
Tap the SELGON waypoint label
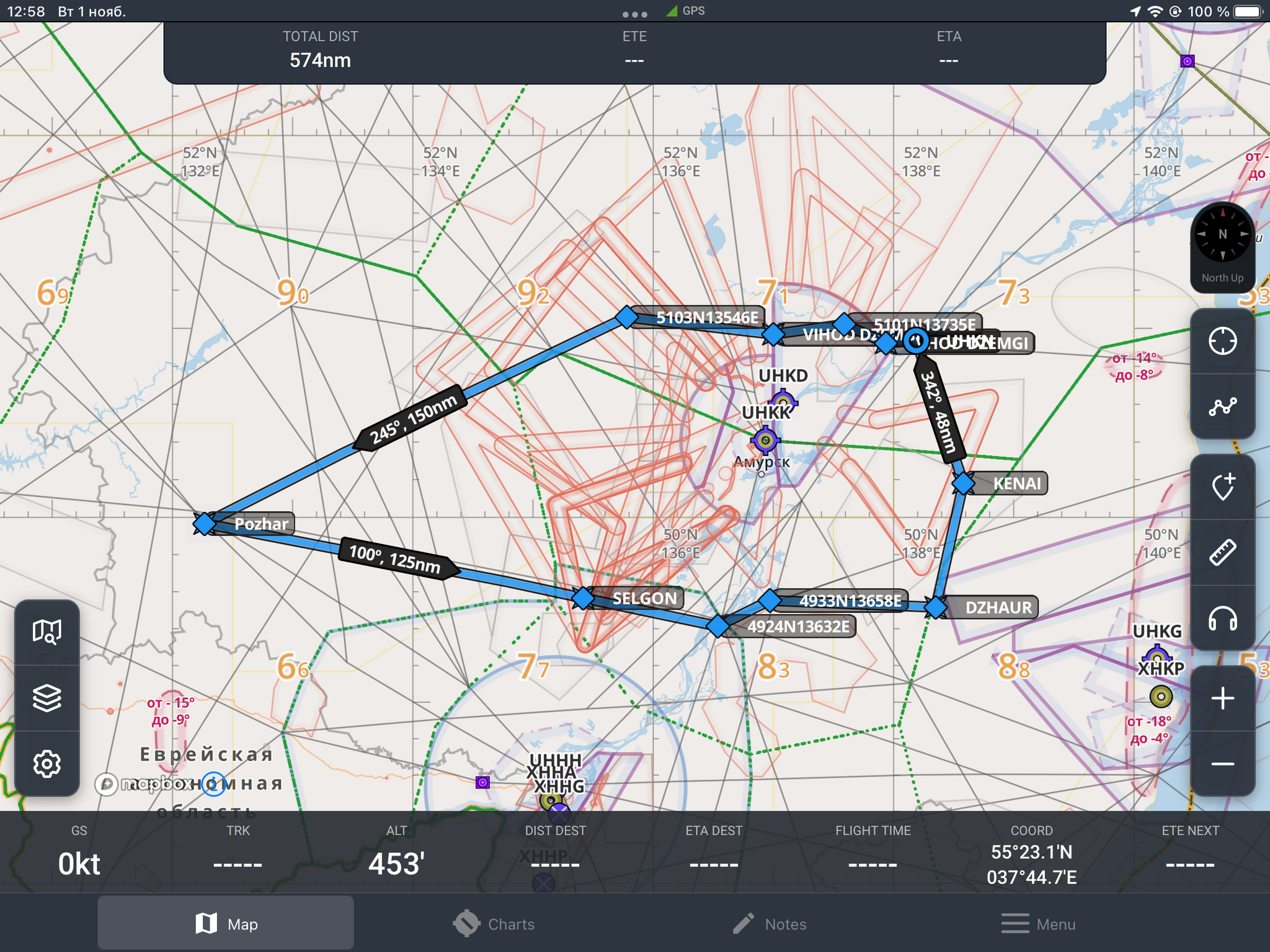point(644,598)
